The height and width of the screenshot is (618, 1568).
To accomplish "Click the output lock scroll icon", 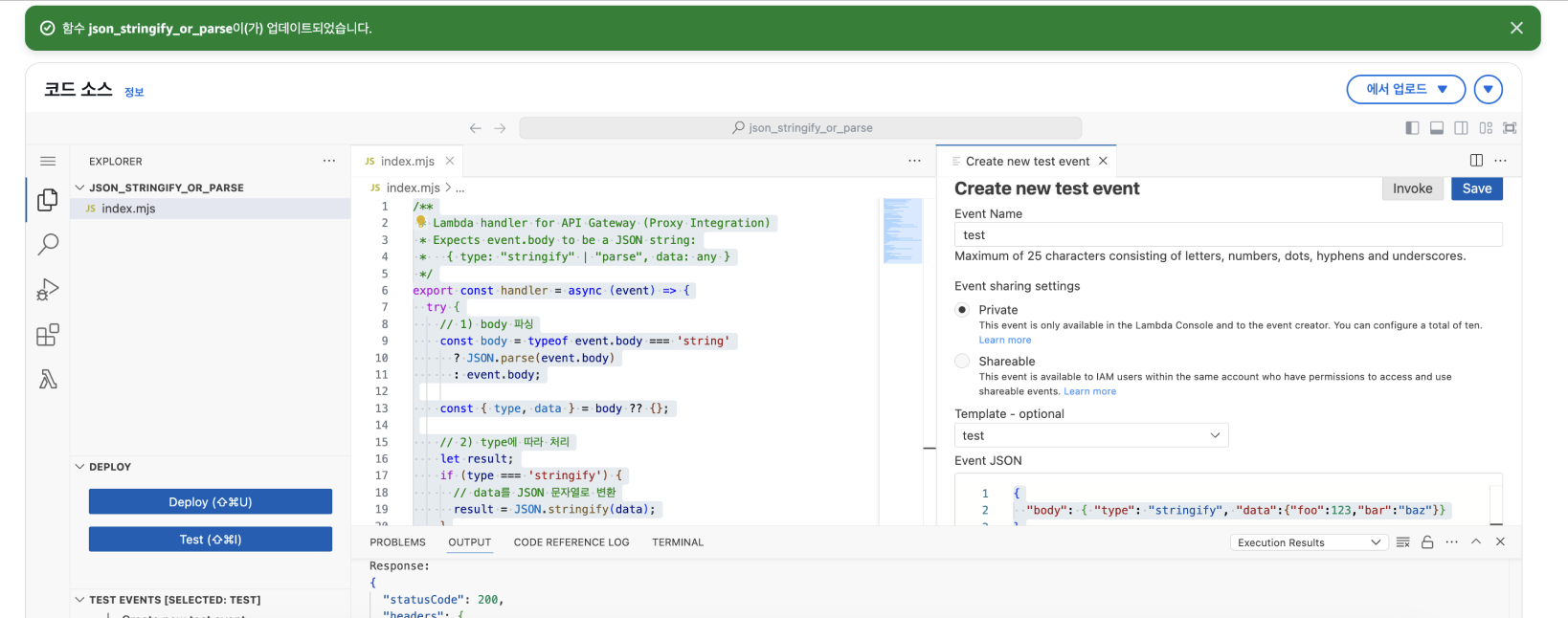I will click(x=1427, y=542).
